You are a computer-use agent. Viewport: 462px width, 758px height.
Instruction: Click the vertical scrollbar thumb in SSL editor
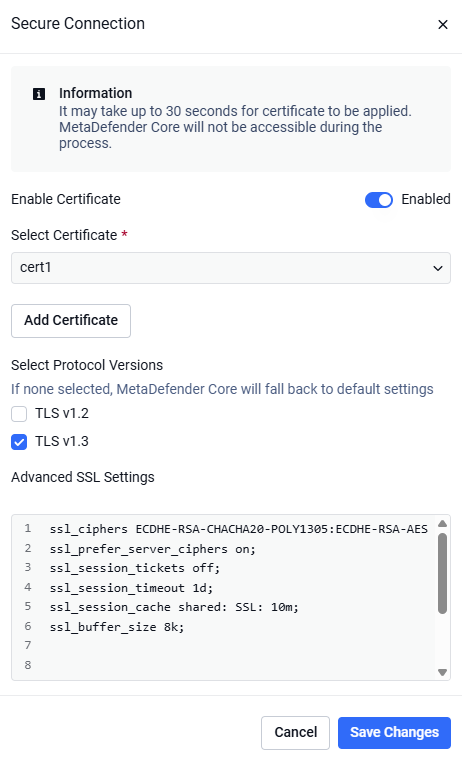(442, 573)
